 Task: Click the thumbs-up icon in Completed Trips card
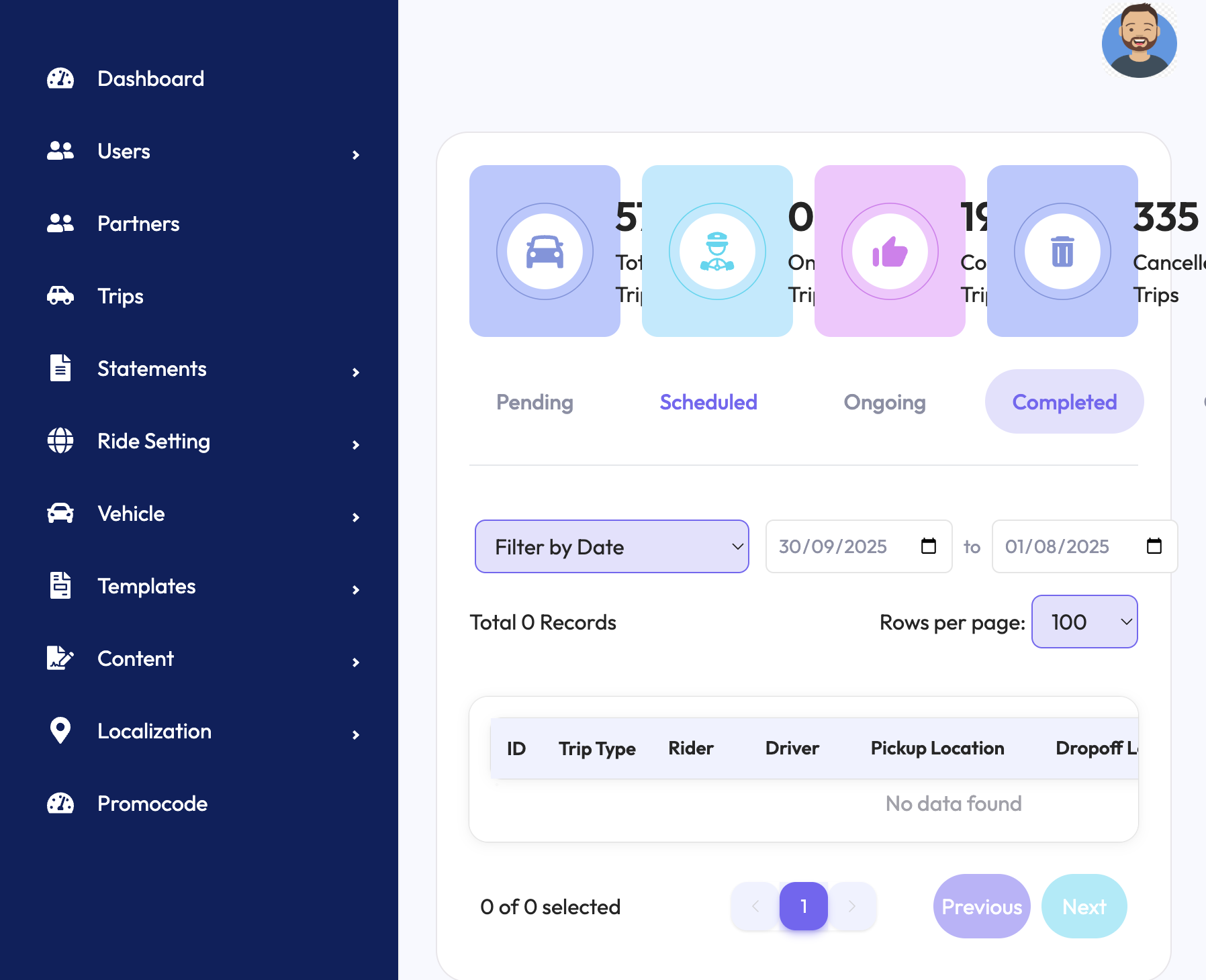tap(890, 252)
